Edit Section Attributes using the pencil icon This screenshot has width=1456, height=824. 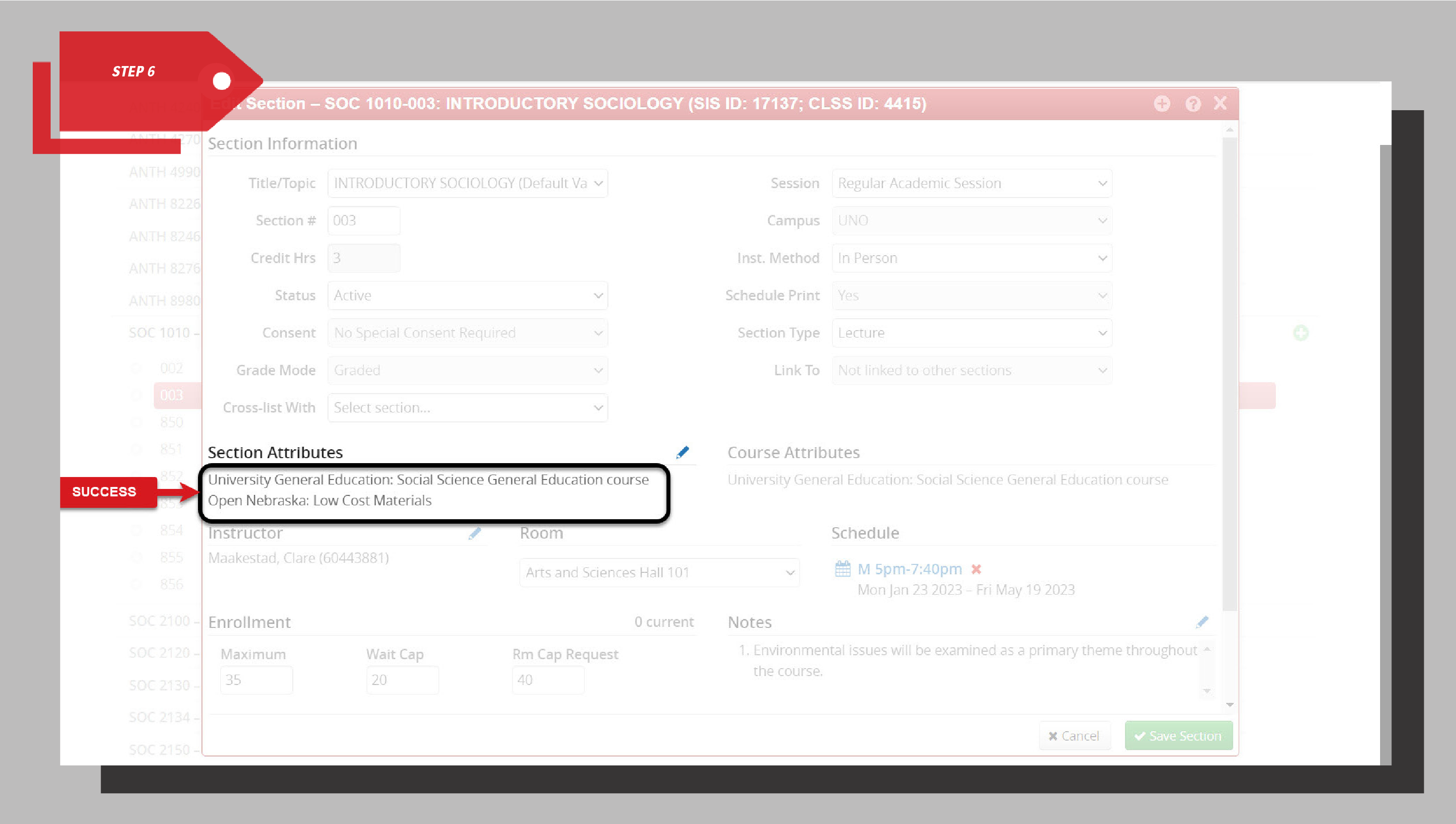pos(683,452)
